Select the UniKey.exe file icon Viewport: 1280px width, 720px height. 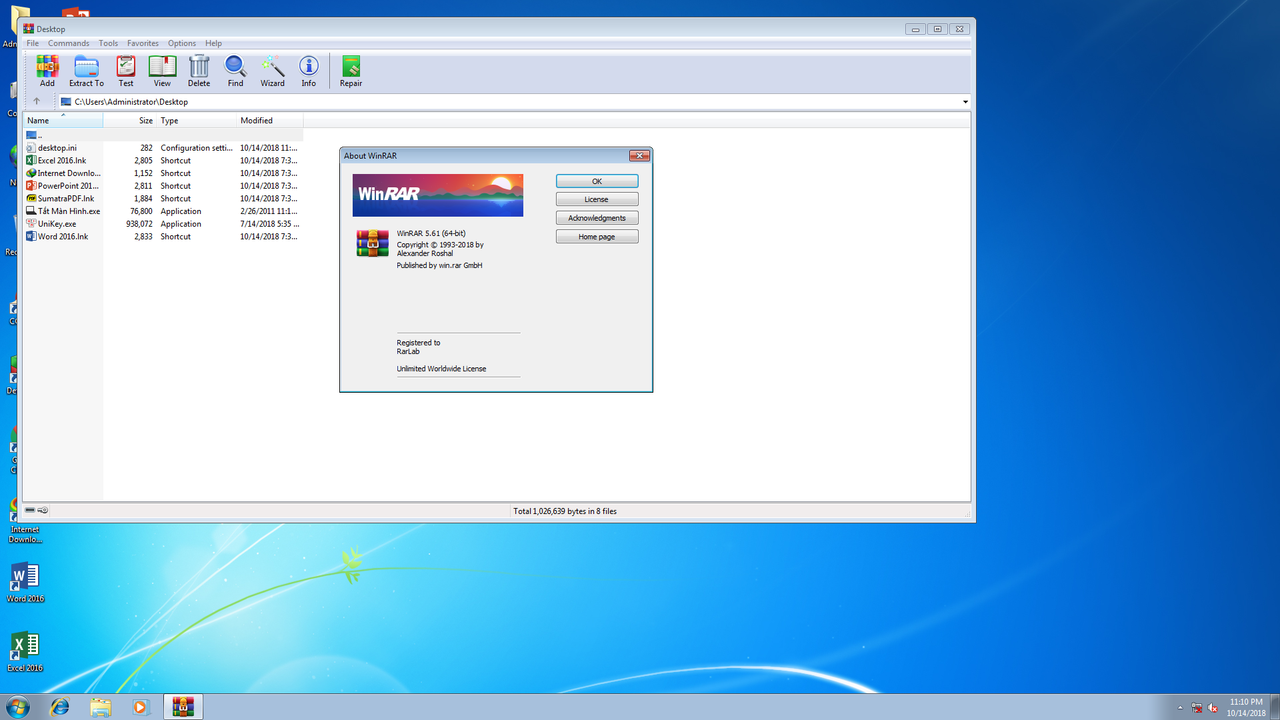[31, 223]
